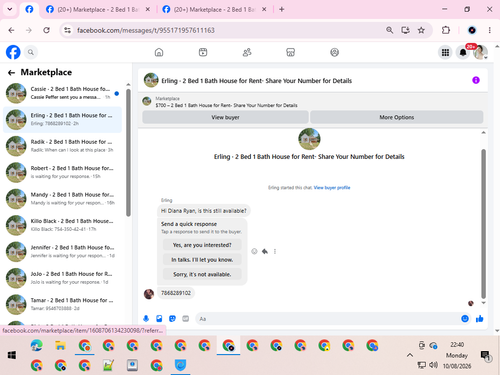Viewport: 500px width, 375px height.
Task: Switch to the second Marketplace browser tab
Action: 98,10
